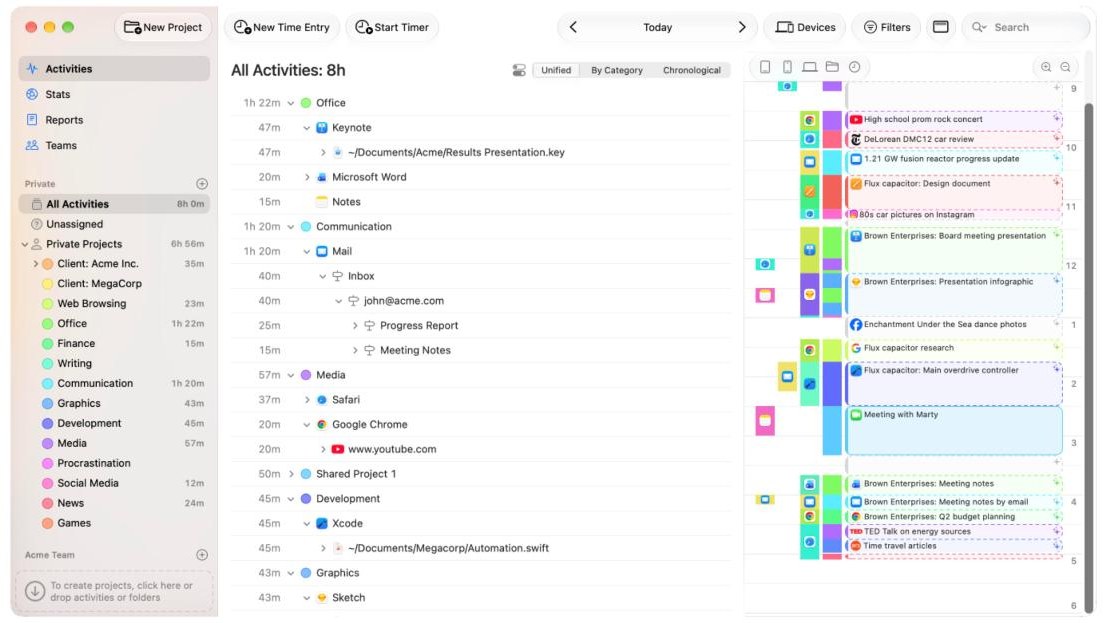This screenshot has height=623, width=1107.
Task: Click the New Time Entry button
Action: [x=282, y=27]
